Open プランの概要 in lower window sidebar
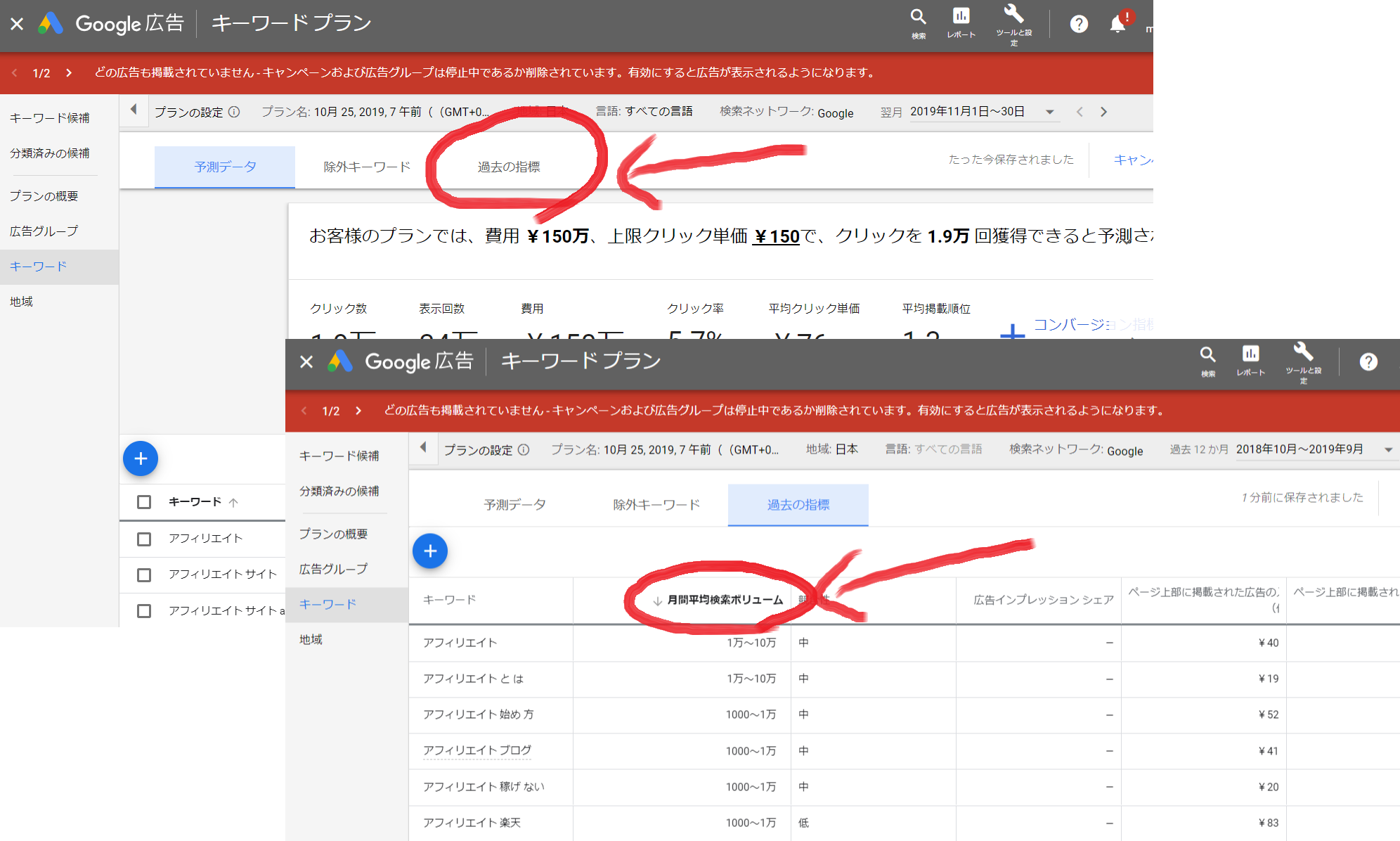The width and height of the screenshot is (1400, 841). 333,534
